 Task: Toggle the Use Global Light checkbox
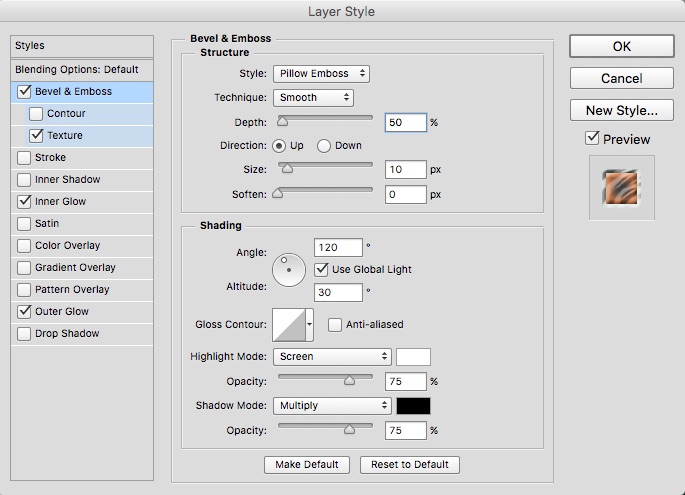pos(321,269)
